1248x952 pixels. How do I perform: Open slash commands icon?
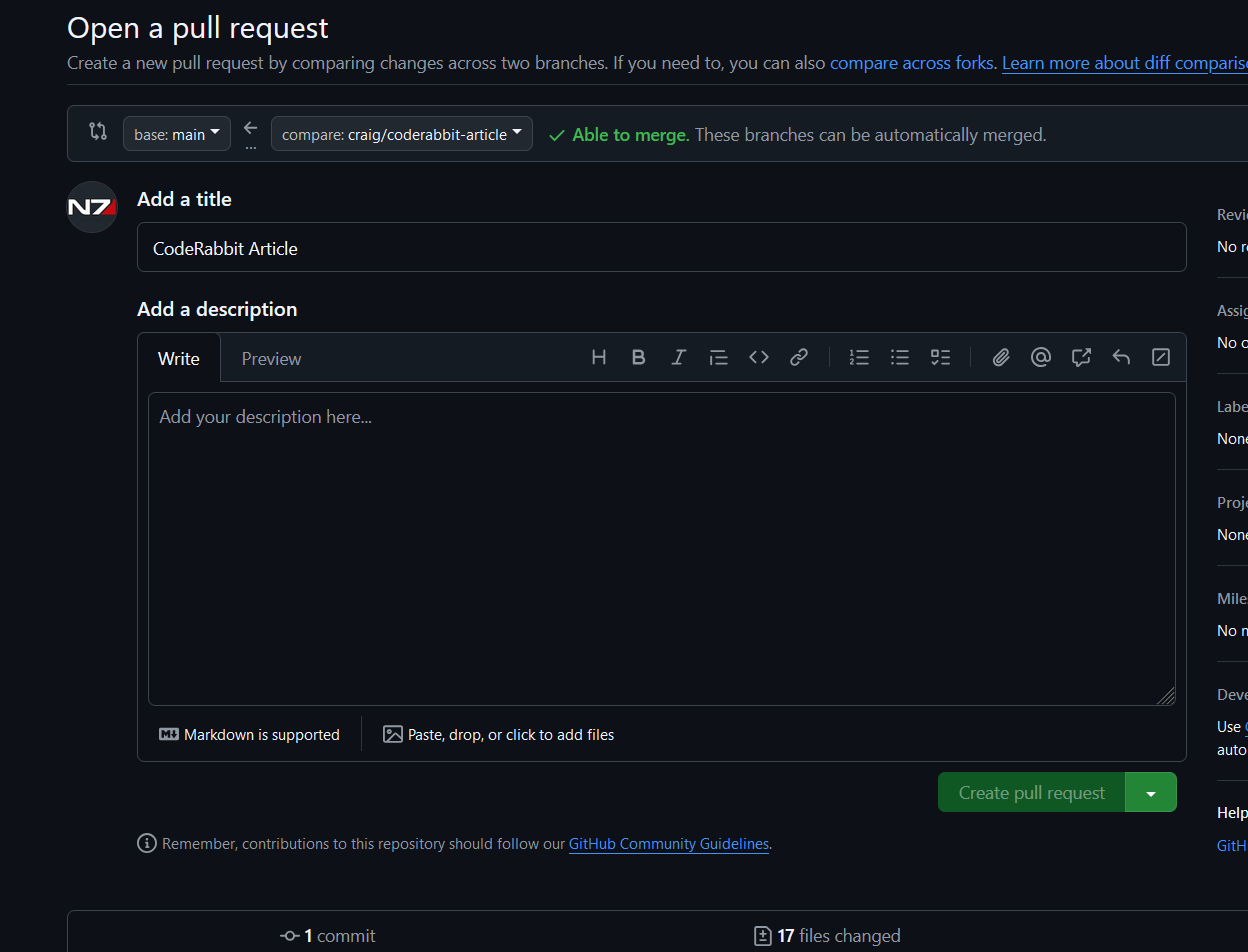point(1161,357)
